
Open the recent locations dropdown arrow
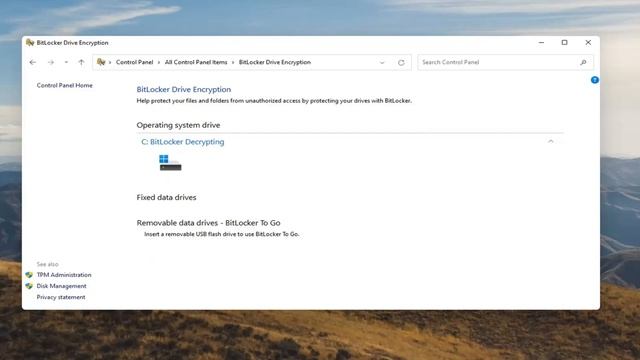click(x=66, y=62)
